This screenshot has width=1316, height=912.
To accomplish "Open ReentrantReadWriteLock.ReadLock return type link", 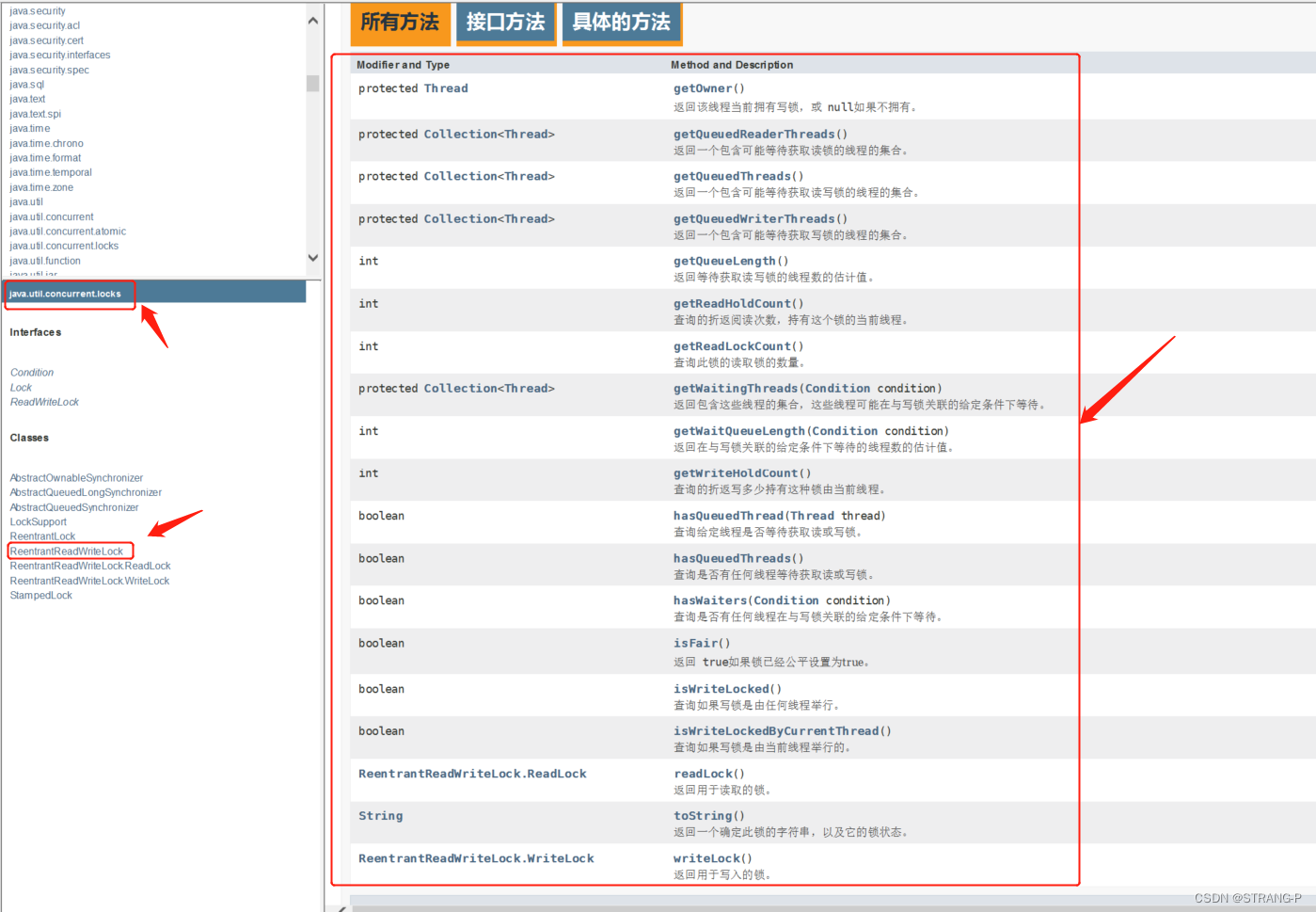I will tap(472, 775).
